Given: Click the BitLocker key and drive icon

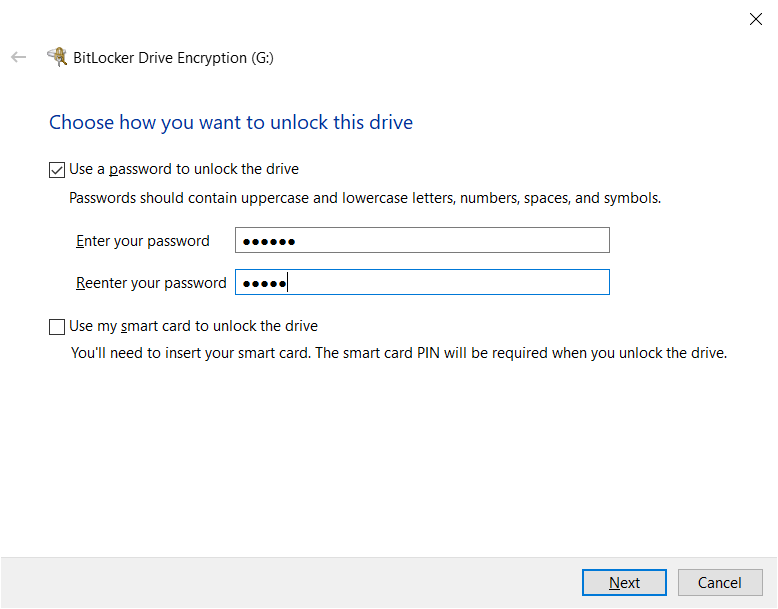Looking at the screenshot, I should click(x=58, y=57).
